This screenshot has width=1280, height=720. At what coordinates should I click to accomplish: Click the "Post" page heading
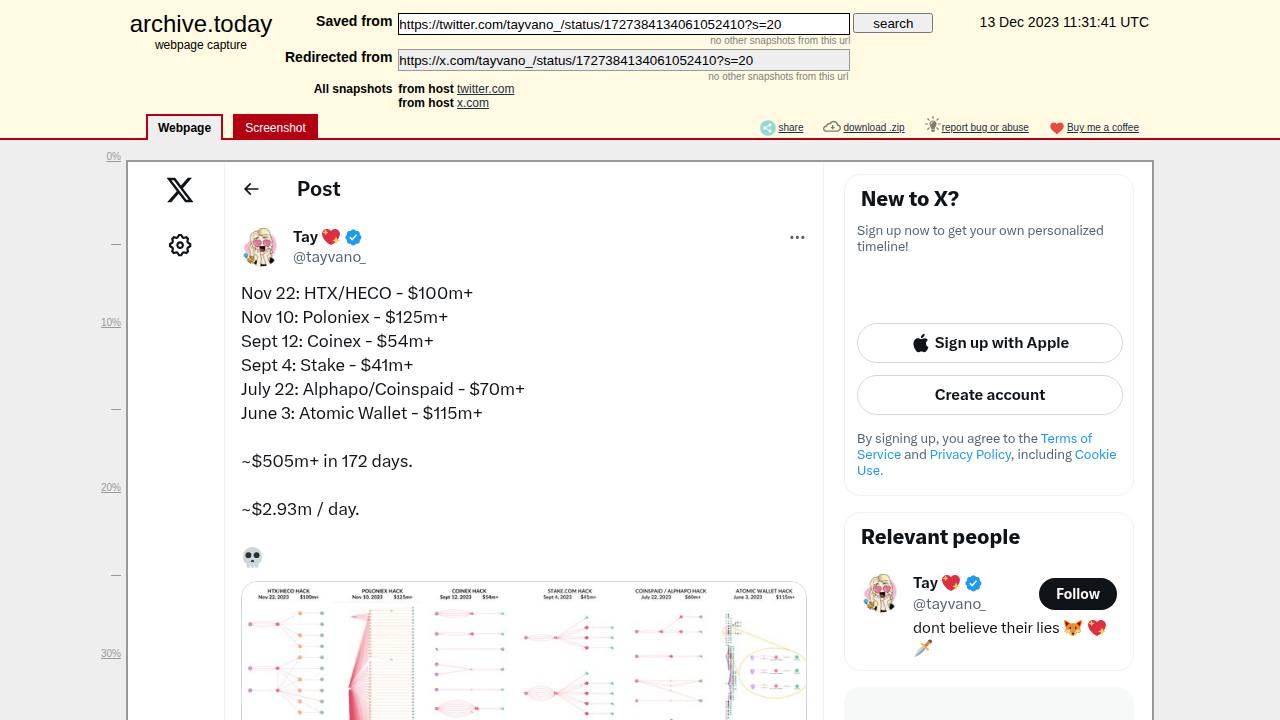318,189
